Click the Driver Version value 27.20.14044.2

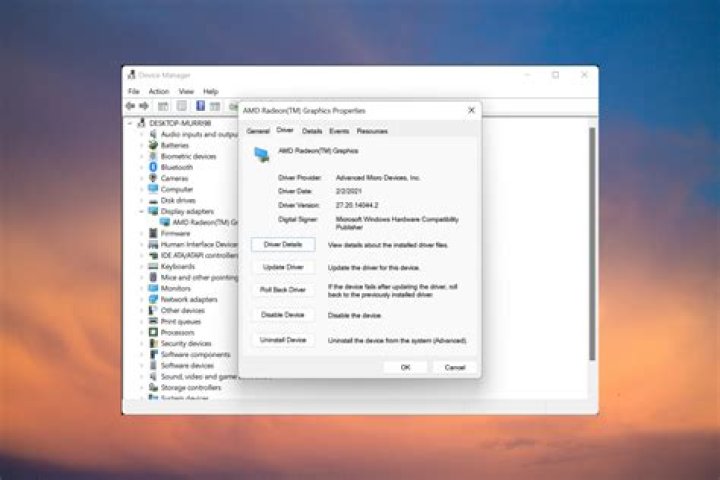pyautogui.click(x=357, y=205)
